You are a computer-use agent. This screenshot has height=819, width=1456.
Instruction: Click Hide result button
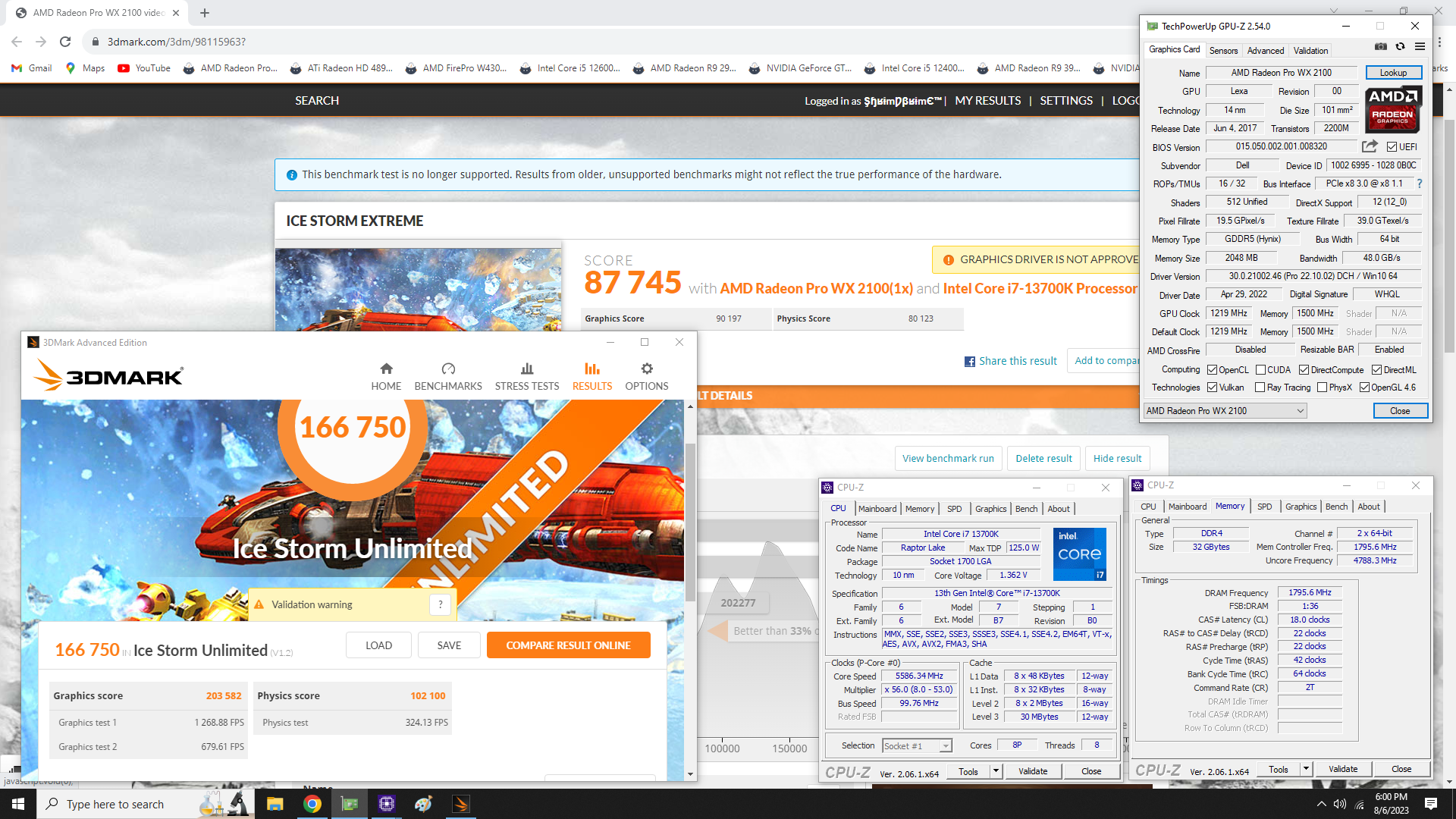[1117, 458]
